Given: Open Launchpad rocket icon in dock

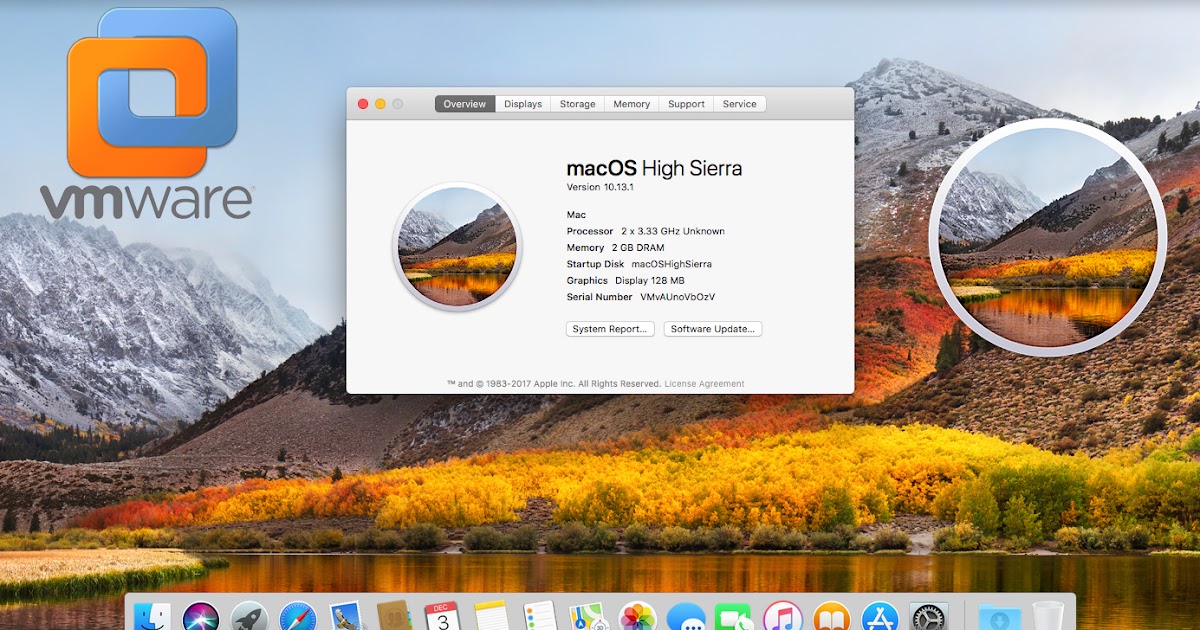Looking at the screenshot, I should (x=250, y=617).
